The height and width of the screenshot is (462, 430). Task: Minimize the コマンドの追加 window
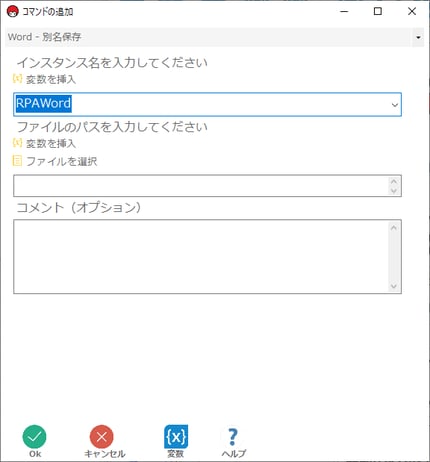(344, 11)
